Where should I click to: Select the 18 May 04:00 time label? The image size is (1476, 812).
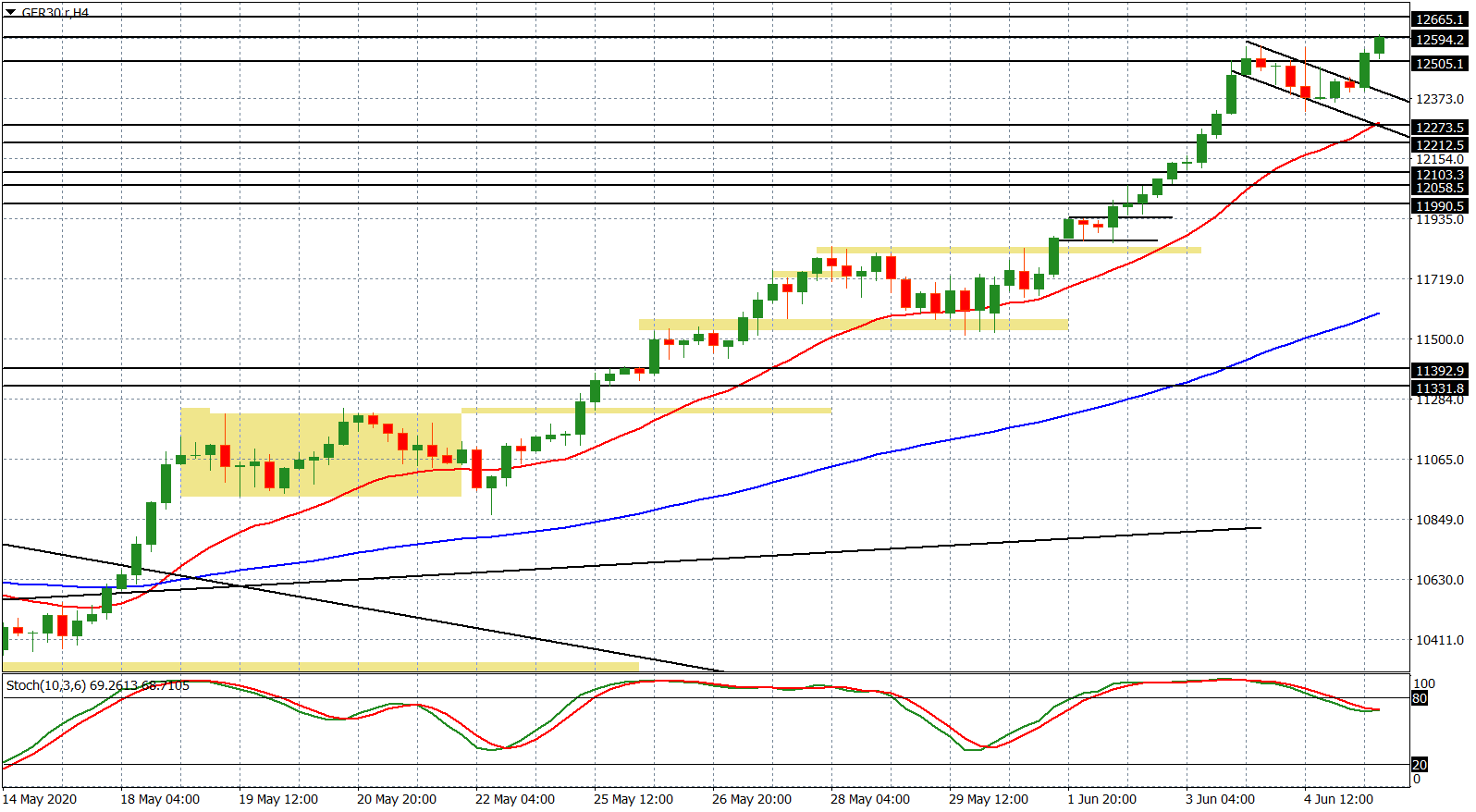pos(160,799)
